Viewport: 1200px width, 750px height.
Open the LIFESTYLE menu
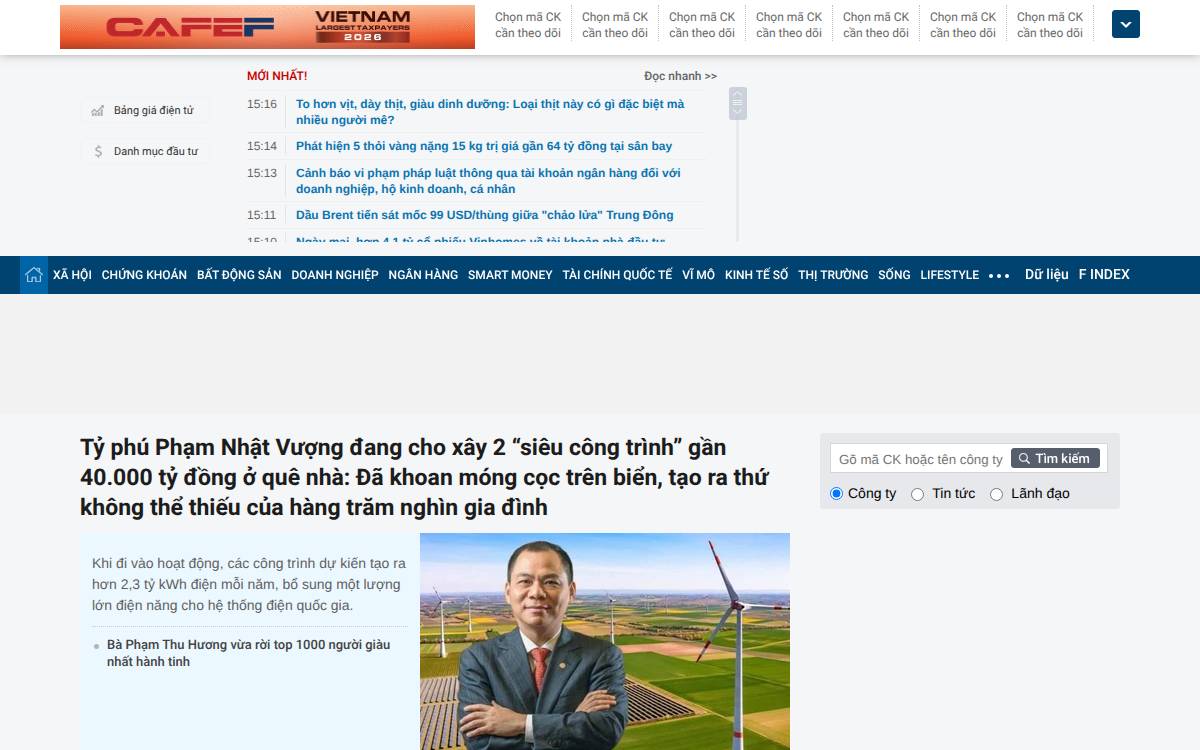950,275
